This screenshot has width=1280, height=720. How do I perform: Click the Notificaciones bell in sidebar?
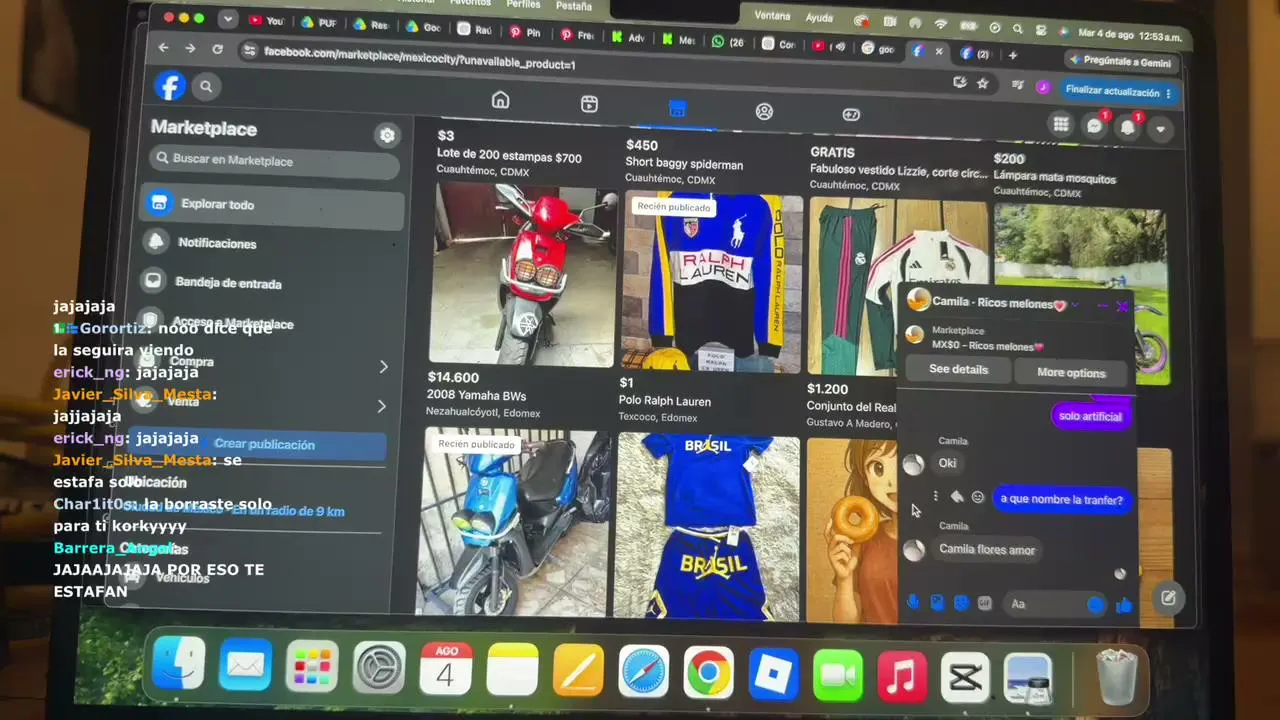click(155, 242)
